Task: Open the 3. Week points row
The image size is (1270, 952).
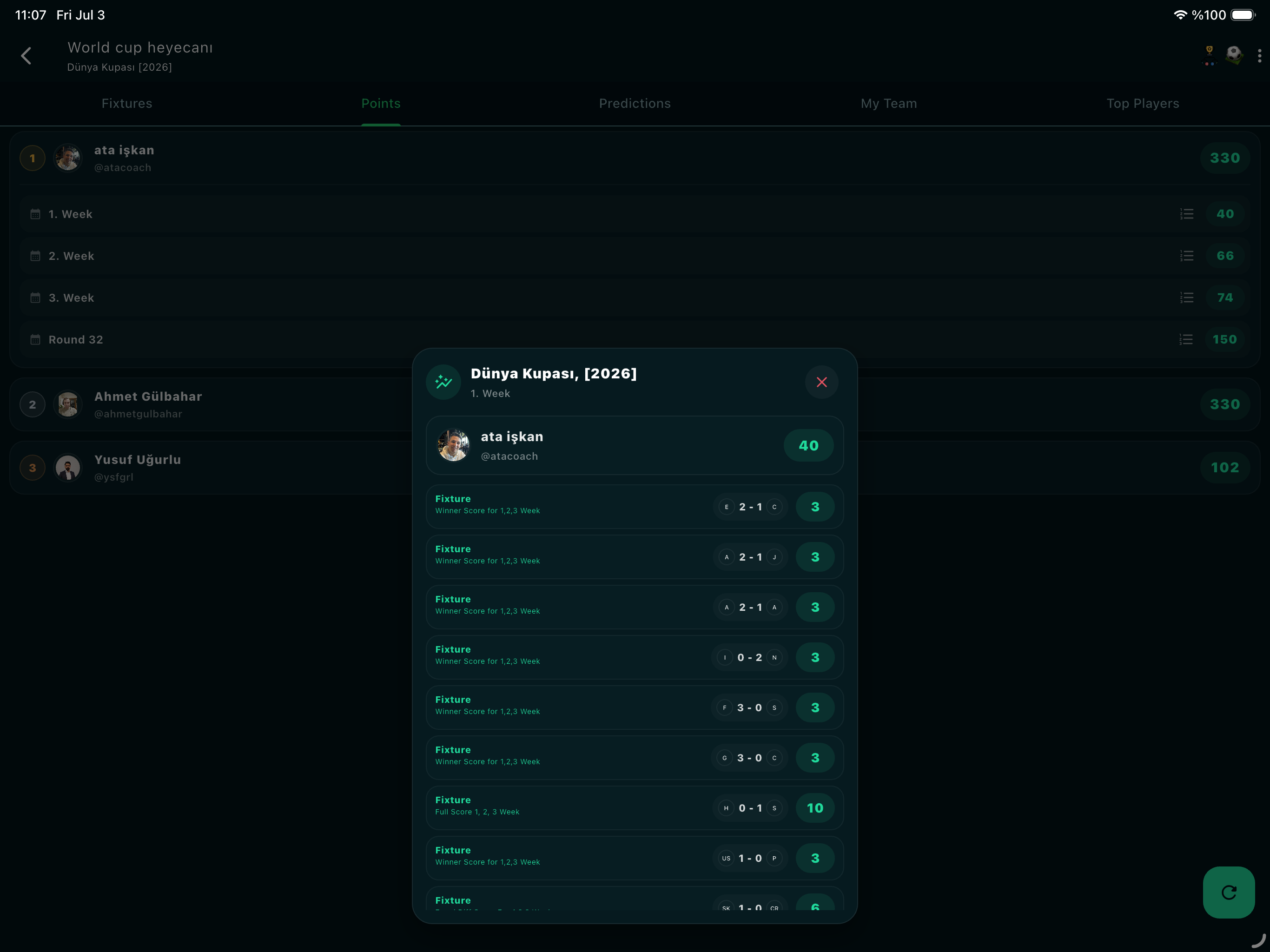Action: coord(635,297)
